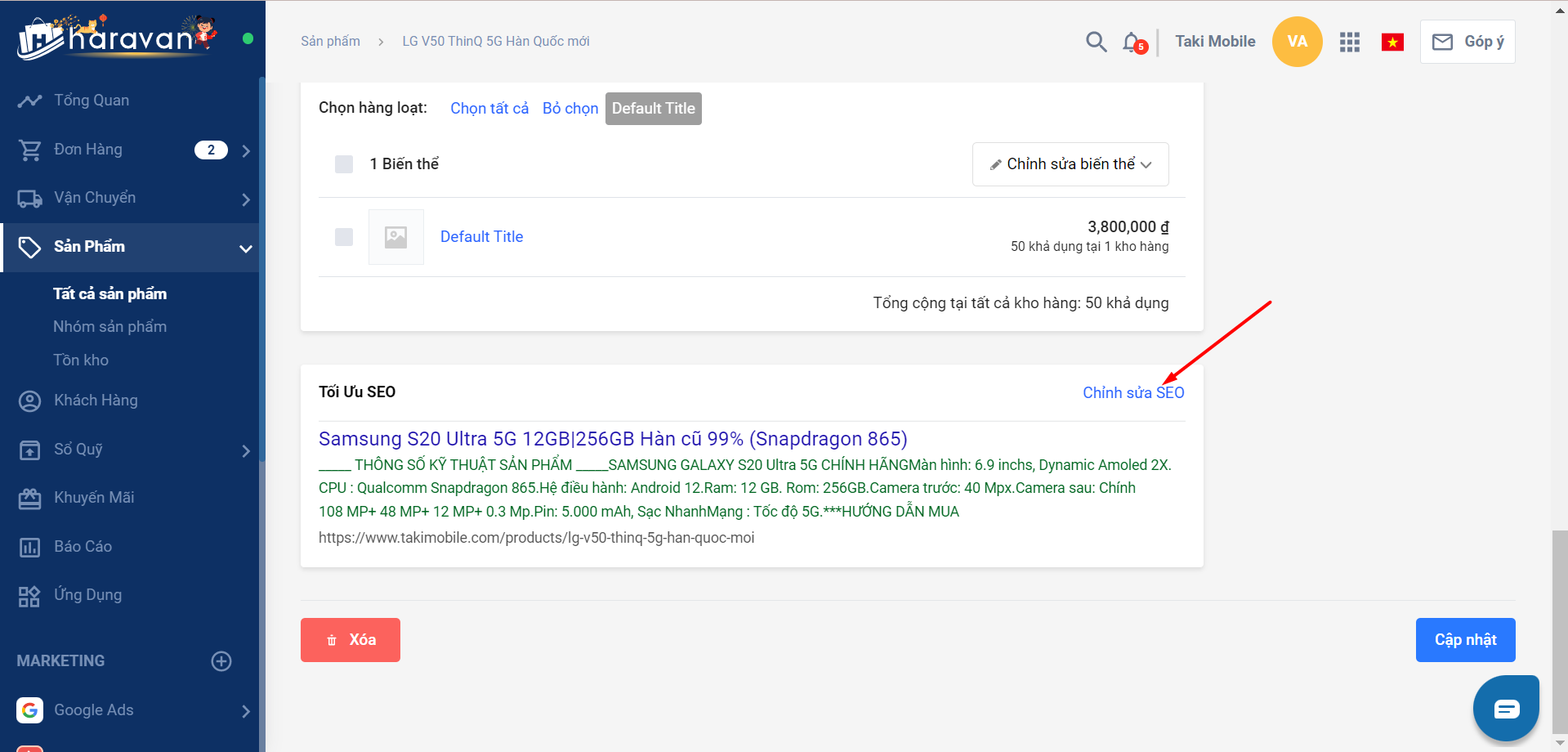Click the page vertical scrollbar thumb
The image size is (1568, 752).
click(1560, 633)
